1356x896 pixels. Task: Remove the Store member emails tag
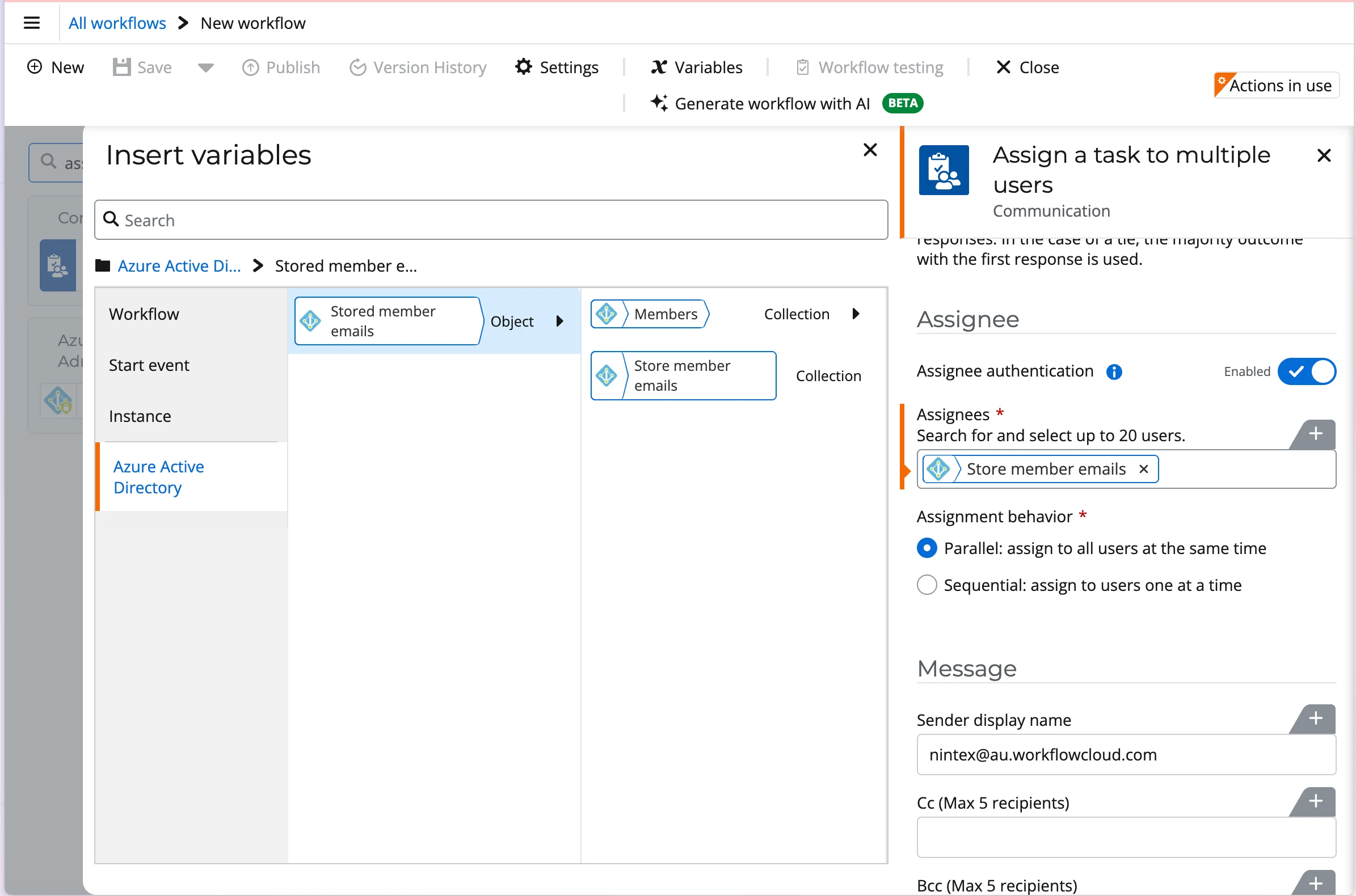(1143, 469)
